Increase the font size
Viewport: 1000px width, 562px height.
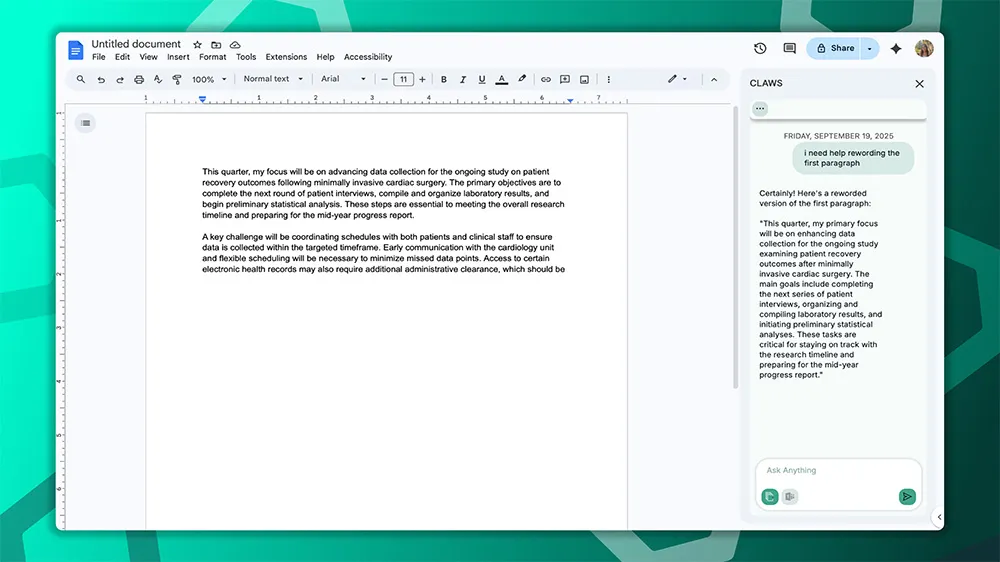[x=422, y=80]
